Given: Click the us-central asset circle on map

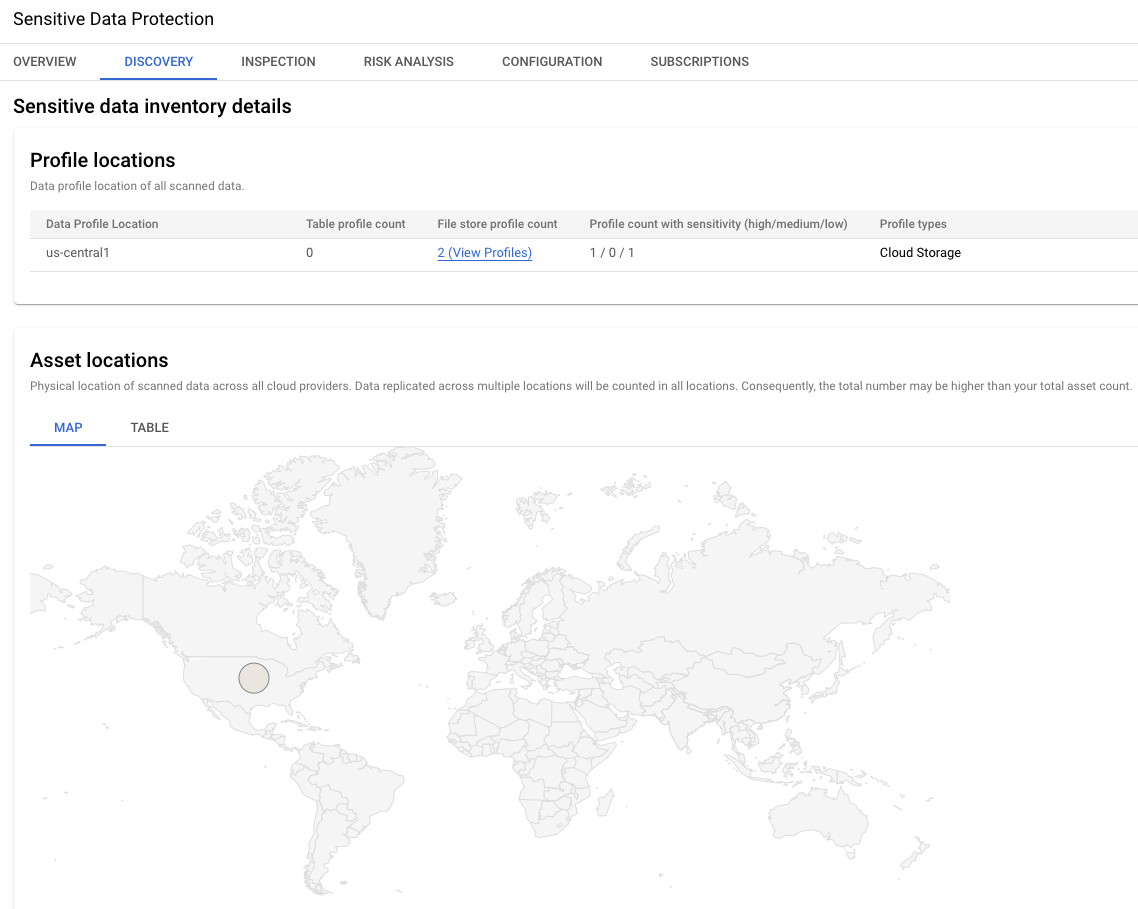Looking at the screenshot, I should 254,678.
